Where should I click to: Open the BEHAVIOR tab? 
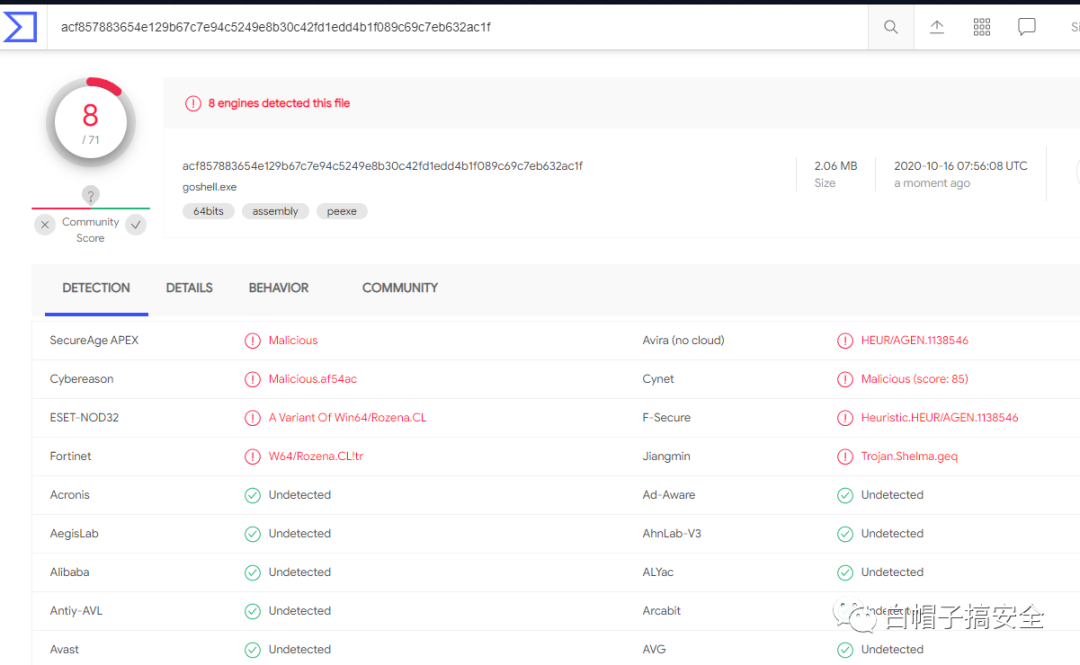[279, 288]
